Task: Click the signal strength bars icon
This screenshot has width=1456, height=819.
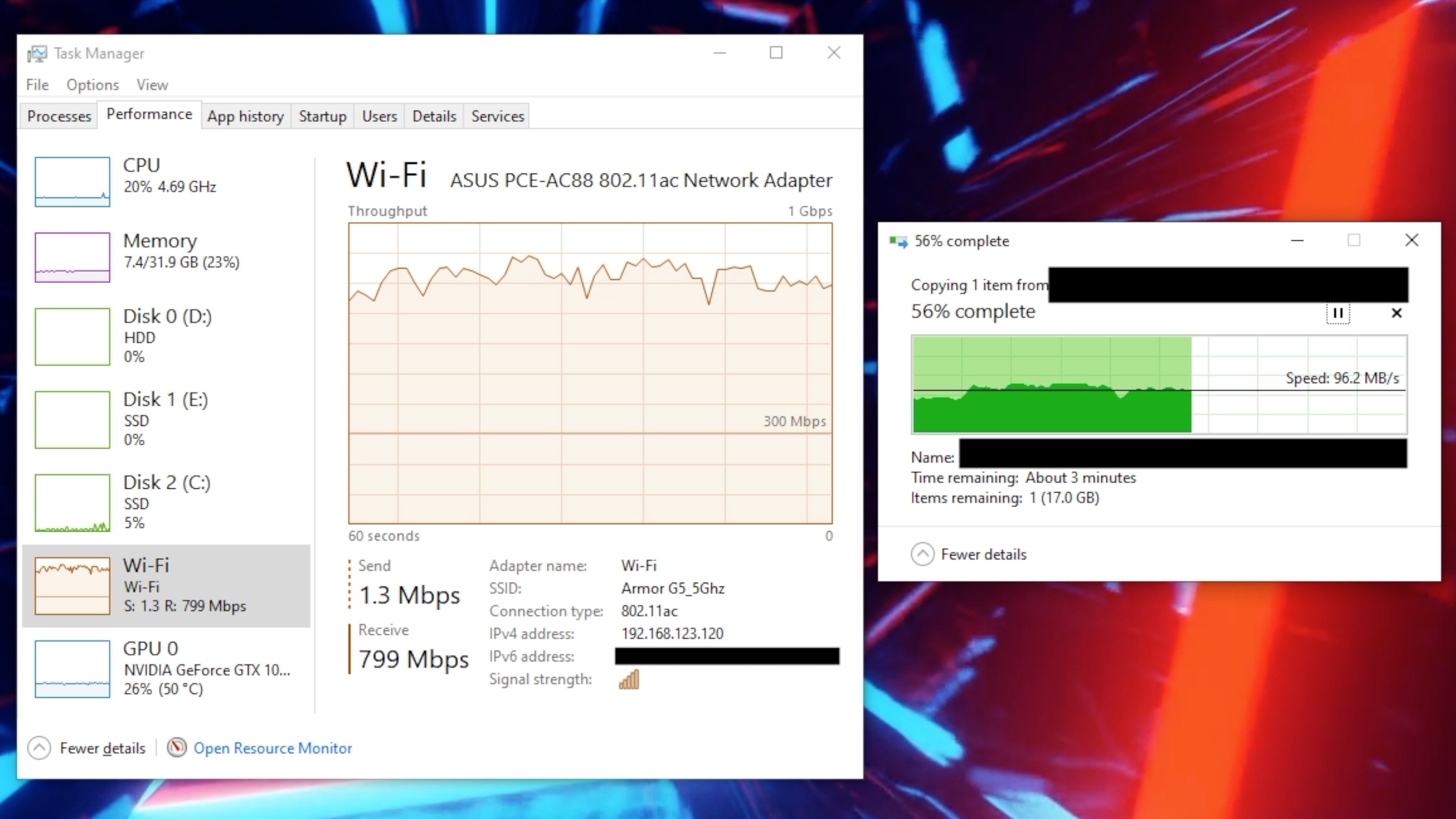Action: pyautogui.click(x=627, y=680)
